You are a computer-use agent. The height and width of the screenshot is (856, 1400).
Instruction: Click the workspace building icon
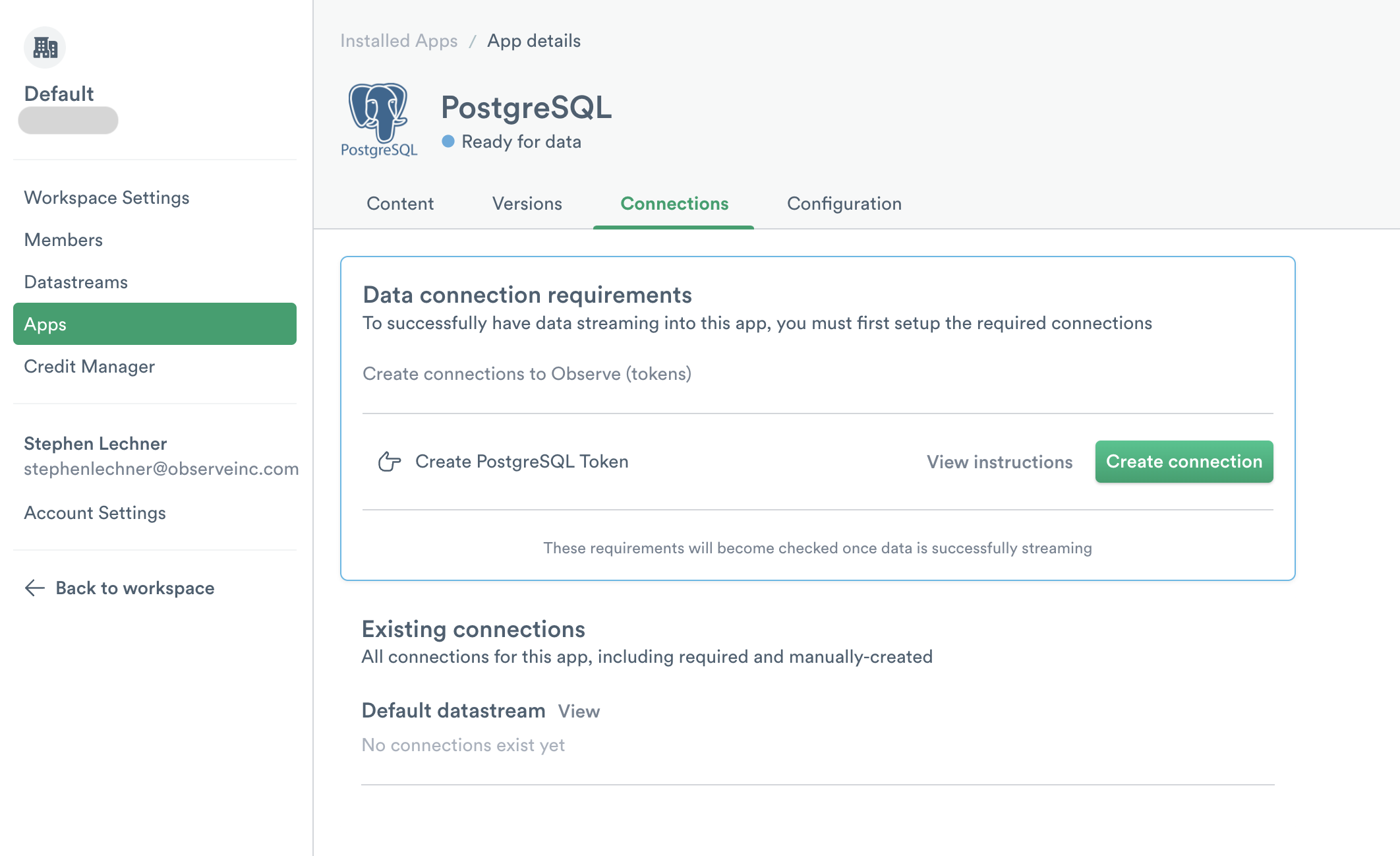tap(45, 47)
